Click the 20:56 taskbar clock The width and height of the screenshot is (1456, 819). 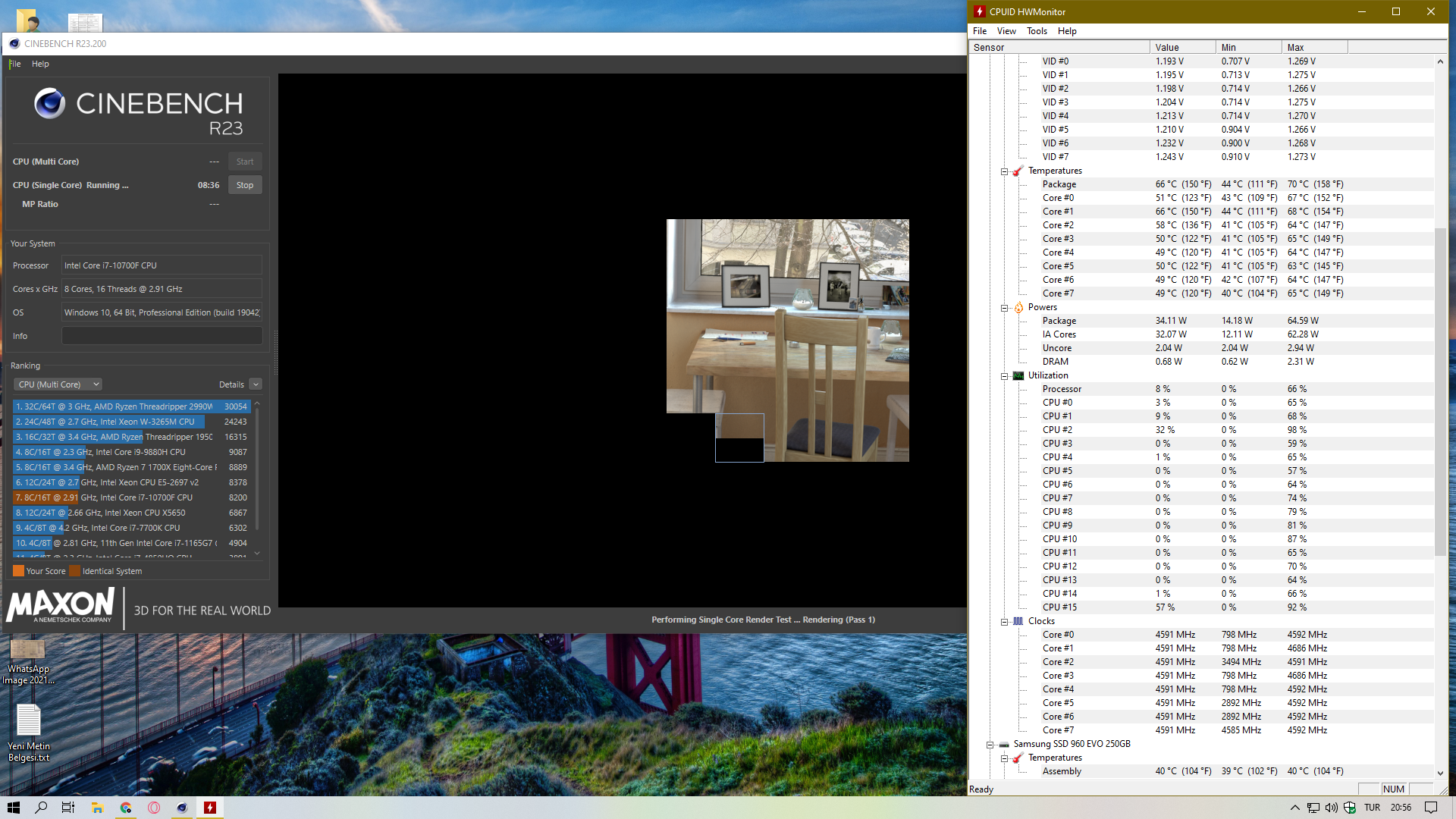click(1401, 808)
